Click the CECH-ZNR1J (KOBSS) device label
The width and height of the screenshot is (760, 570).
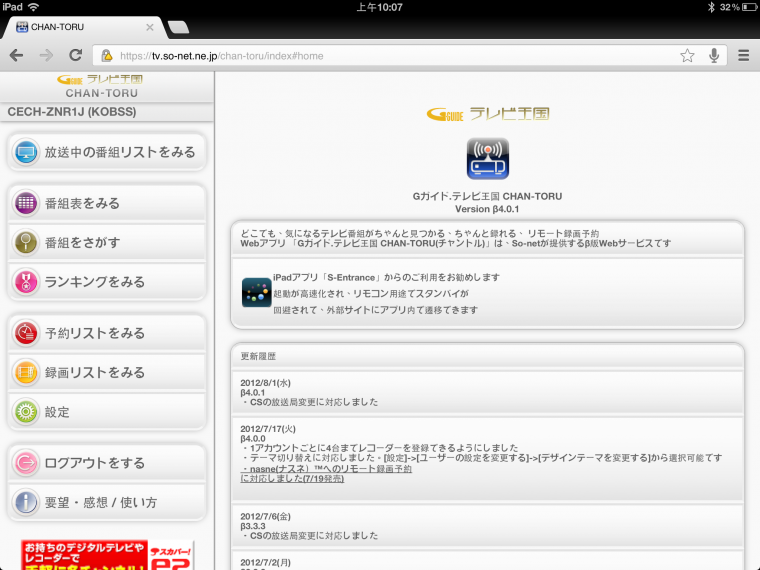pos(72,112)
